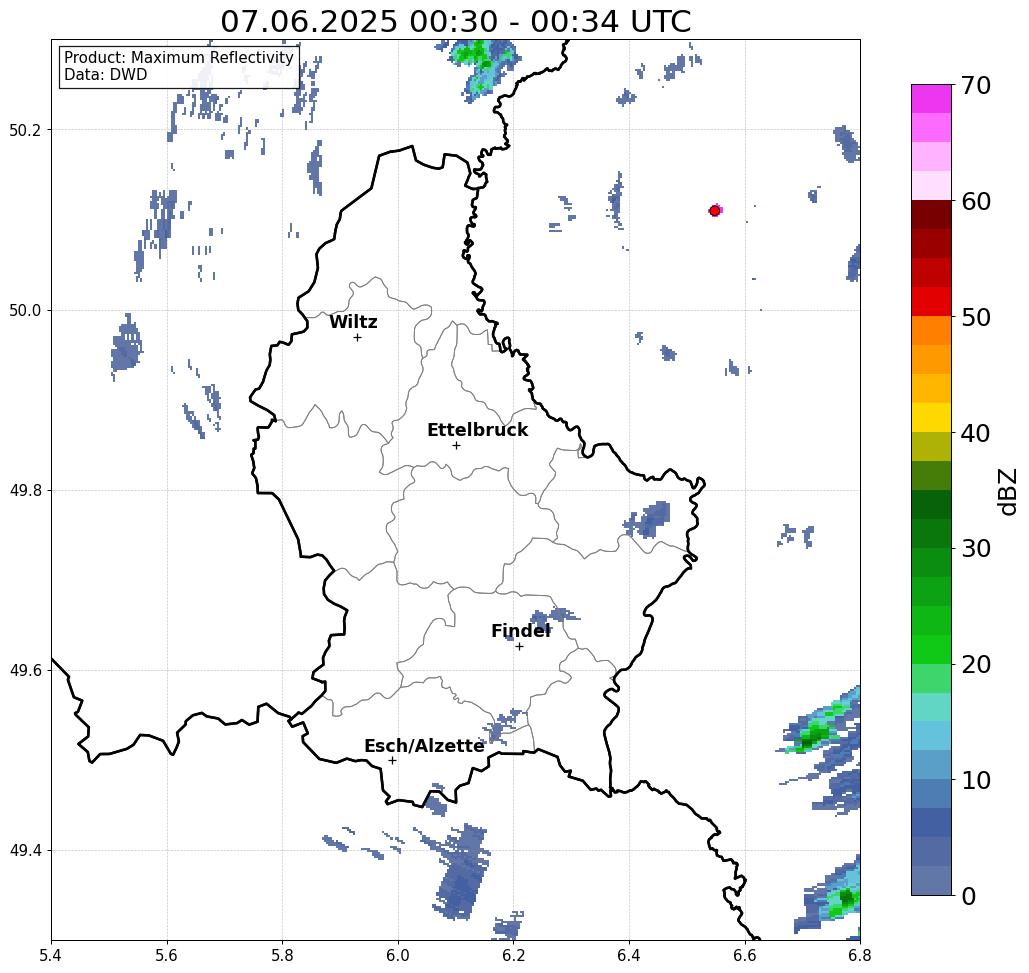Click the longitude tick label 5.4
The image size is (1029, 973).
pyautogui.click(x=51, y=955)
